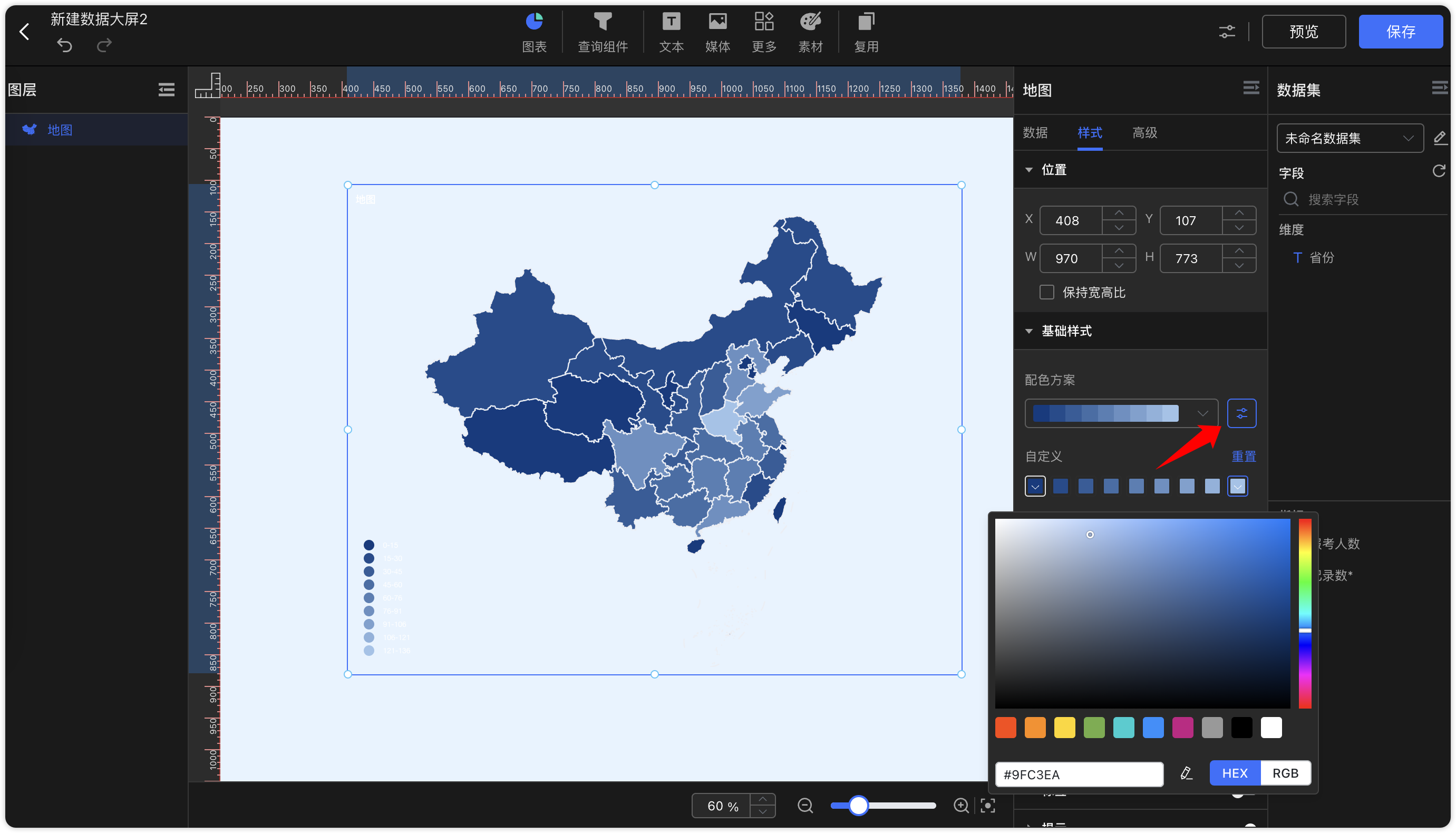Collapse the 位置 section

pyautogui.click(x=1029, y=170)
